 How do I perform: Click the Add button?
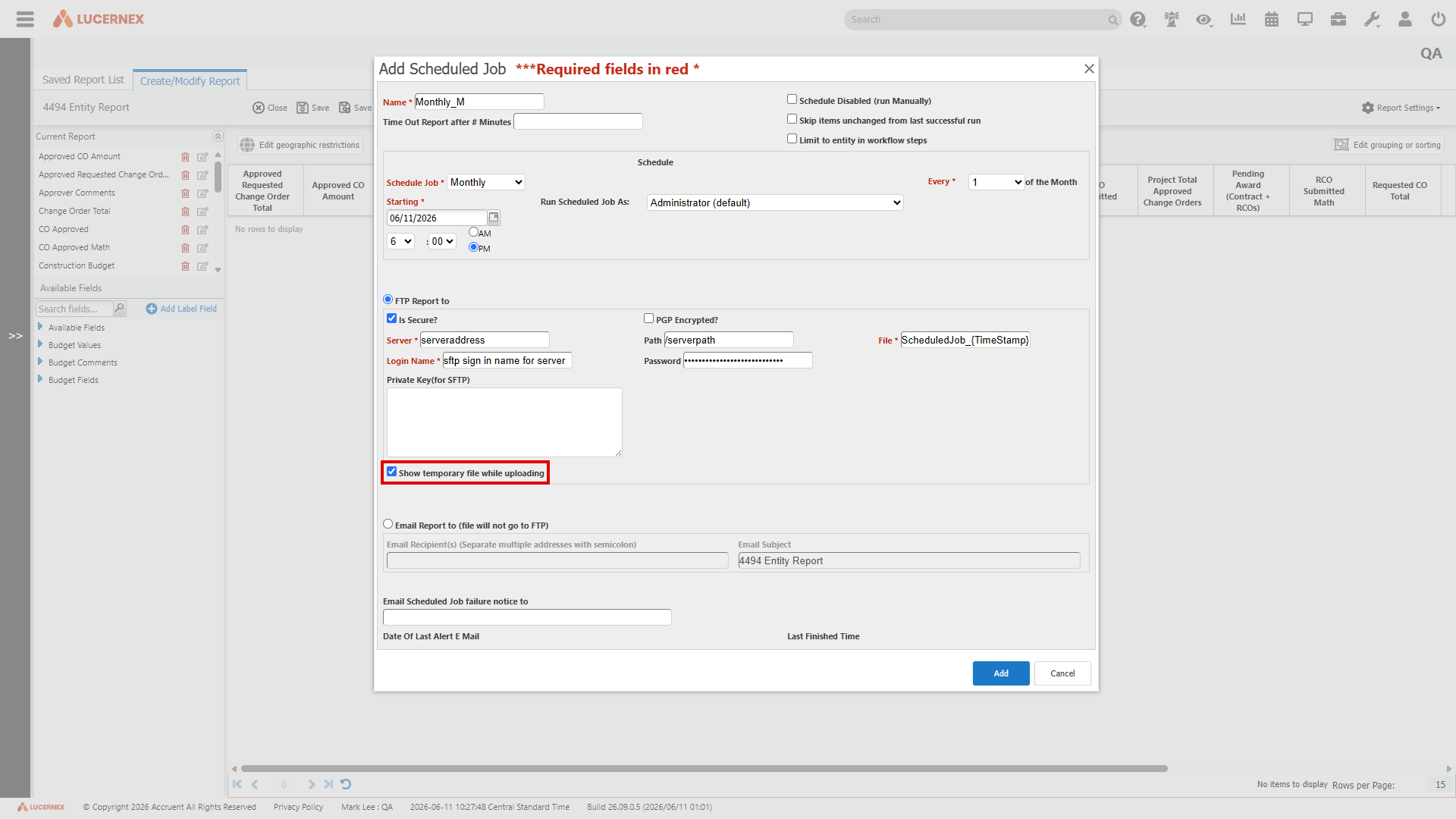pos(1001,673)
